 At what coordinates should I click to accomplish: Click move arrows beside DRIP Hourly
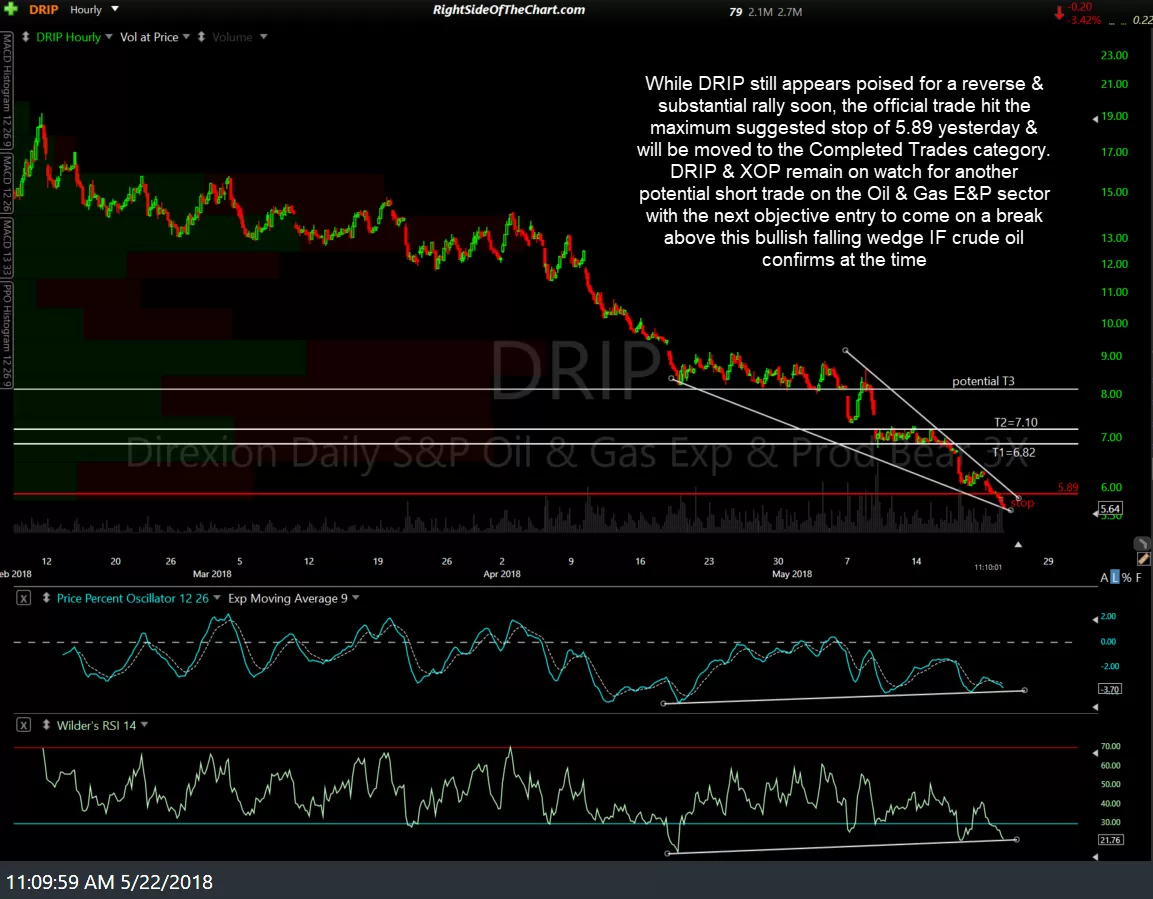click(25, 37)
